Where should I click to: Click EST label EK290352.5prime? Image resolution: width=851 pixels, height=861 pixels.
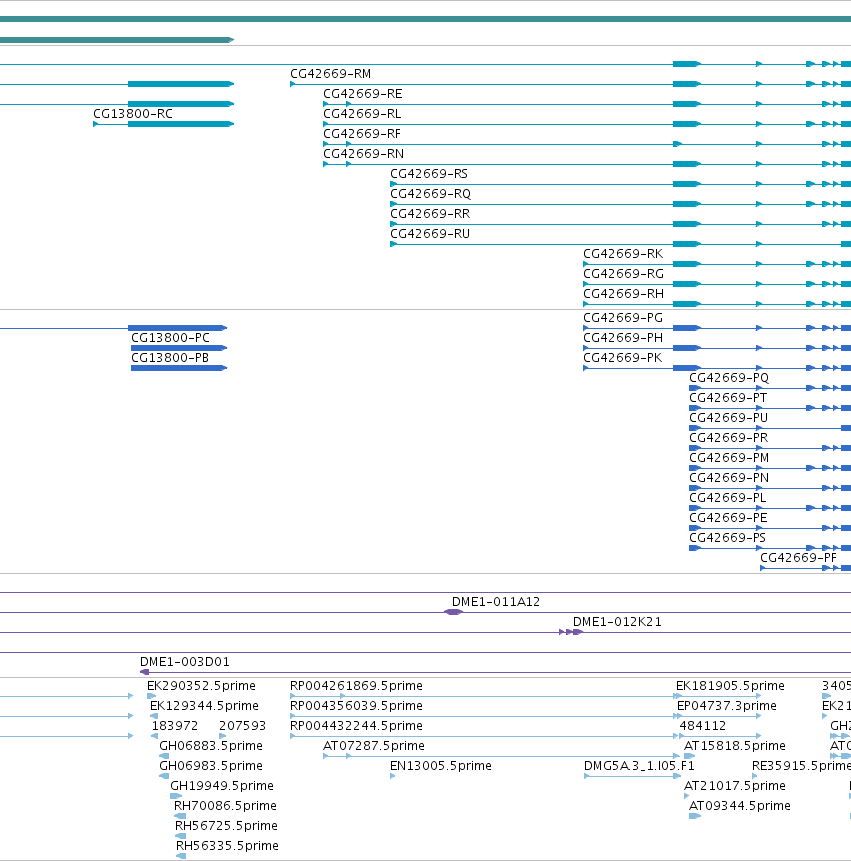(x=201, y=686)
